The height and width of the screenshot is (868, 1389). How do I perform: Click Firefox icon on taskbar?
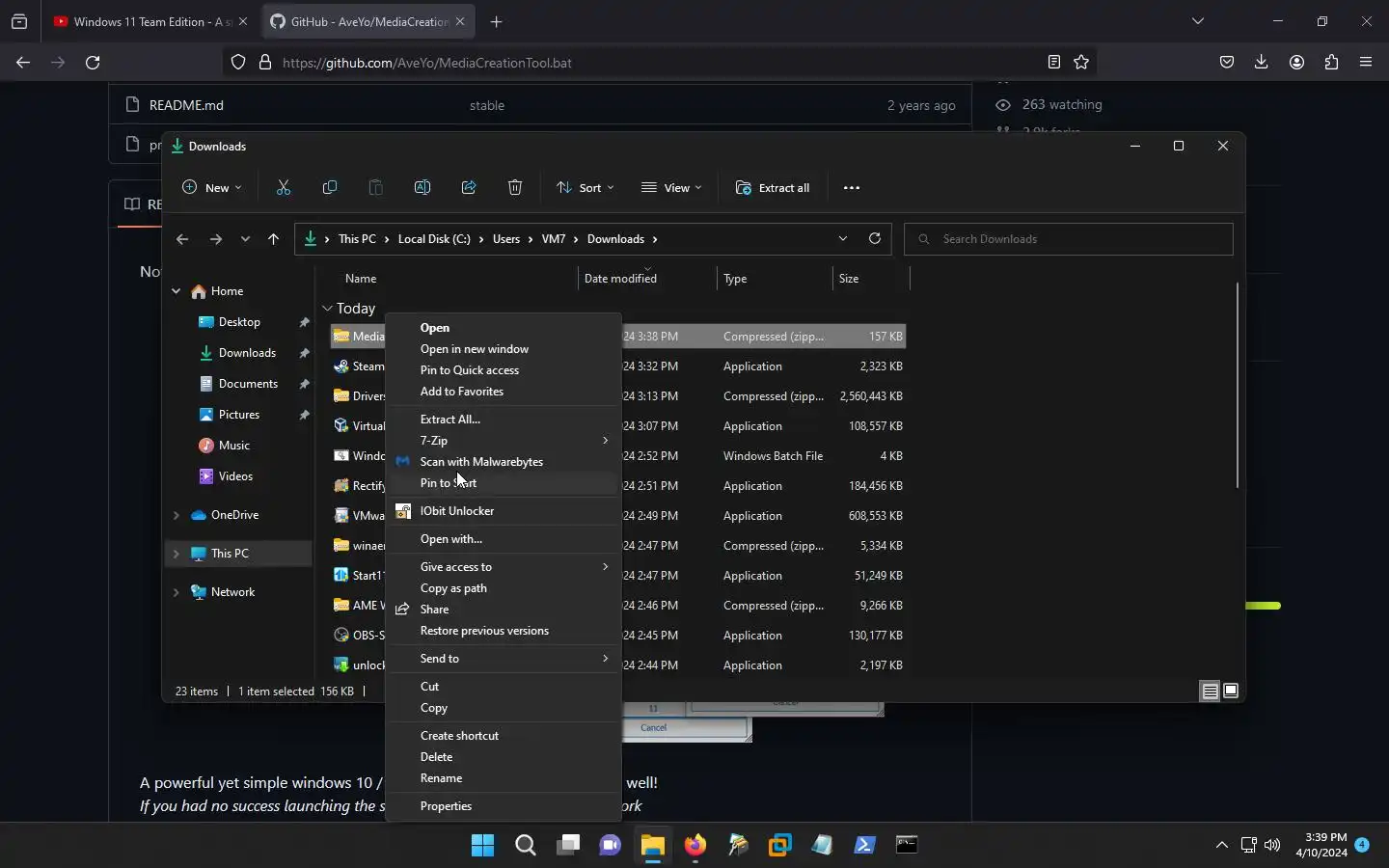click(695, 846)
